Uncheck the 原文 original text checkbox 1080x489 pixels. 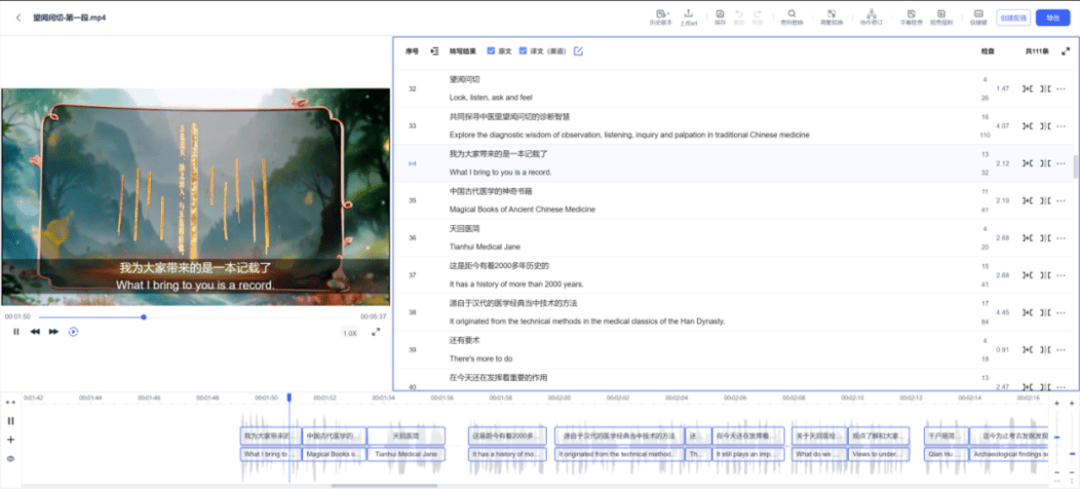coord(491,51)
